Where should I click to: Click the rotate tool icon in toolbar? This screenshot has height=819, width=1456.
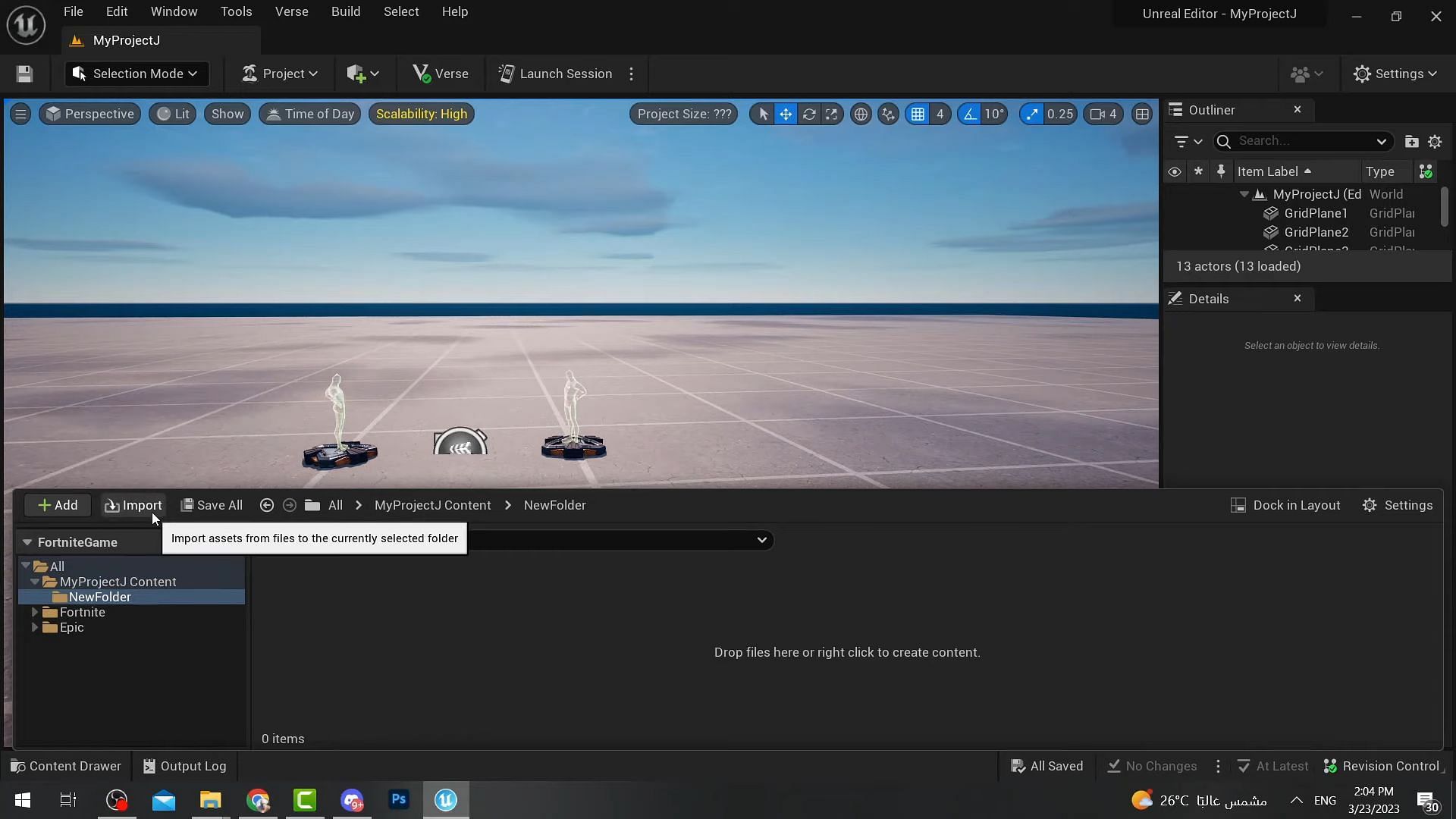point(808,114)
